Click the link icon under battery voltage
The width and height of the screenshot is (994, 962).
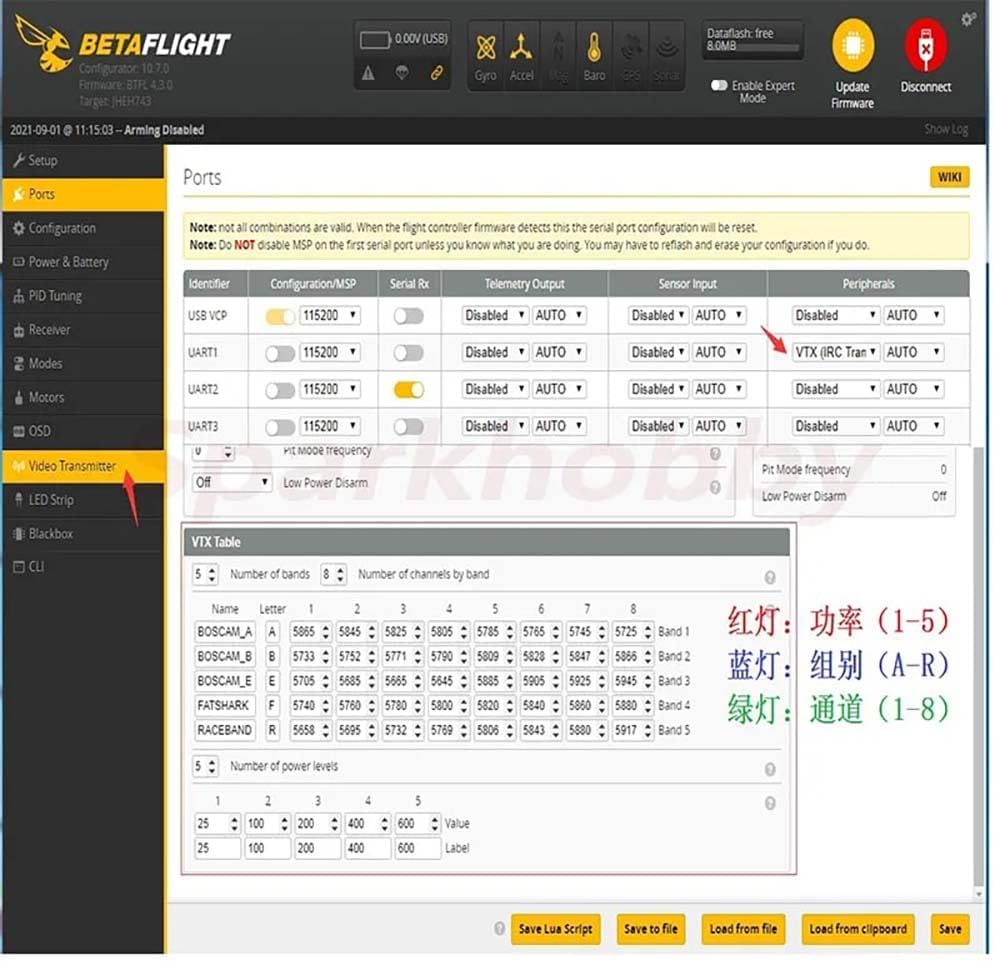coord(436,74)
